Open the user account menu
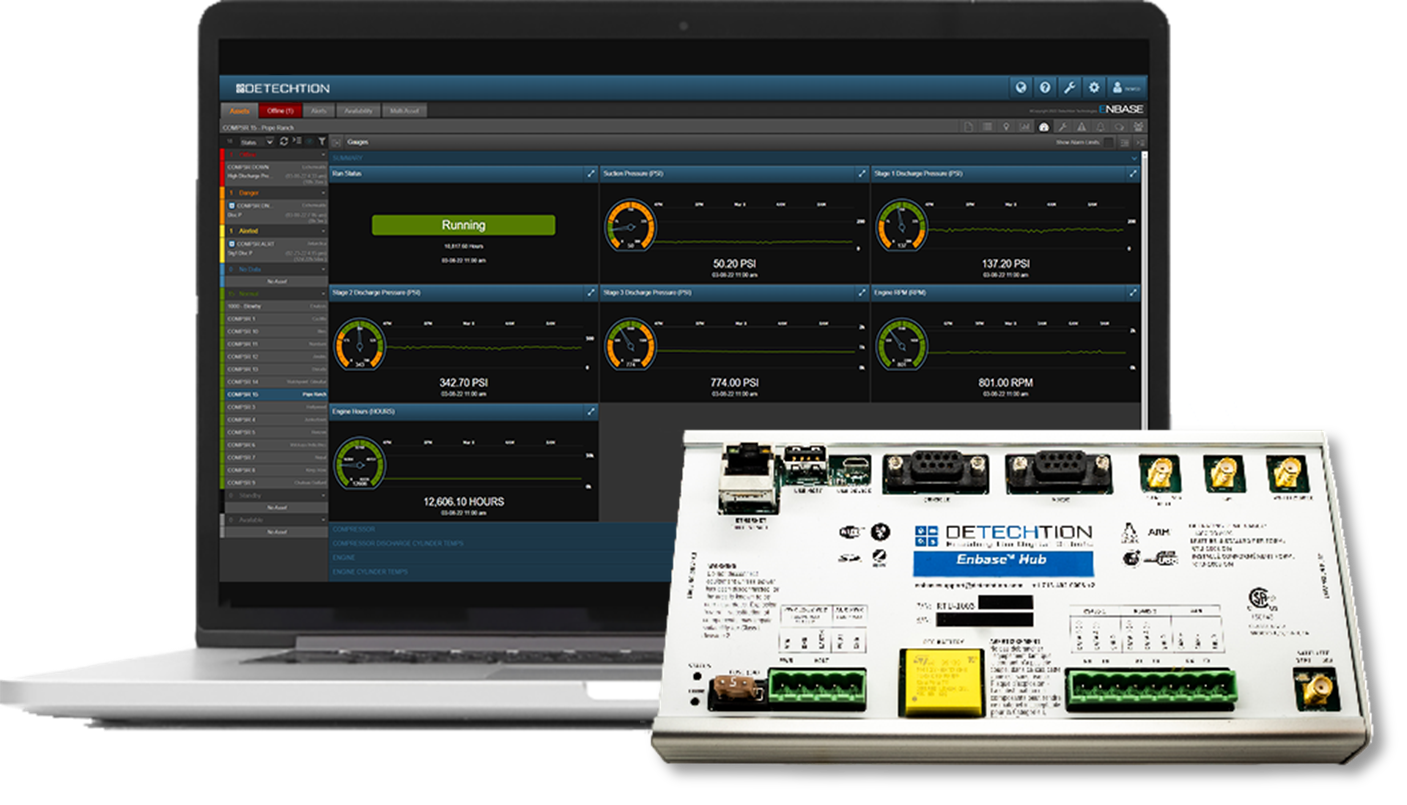This screenshot has height=805, width=1407. coord(1127,88)
